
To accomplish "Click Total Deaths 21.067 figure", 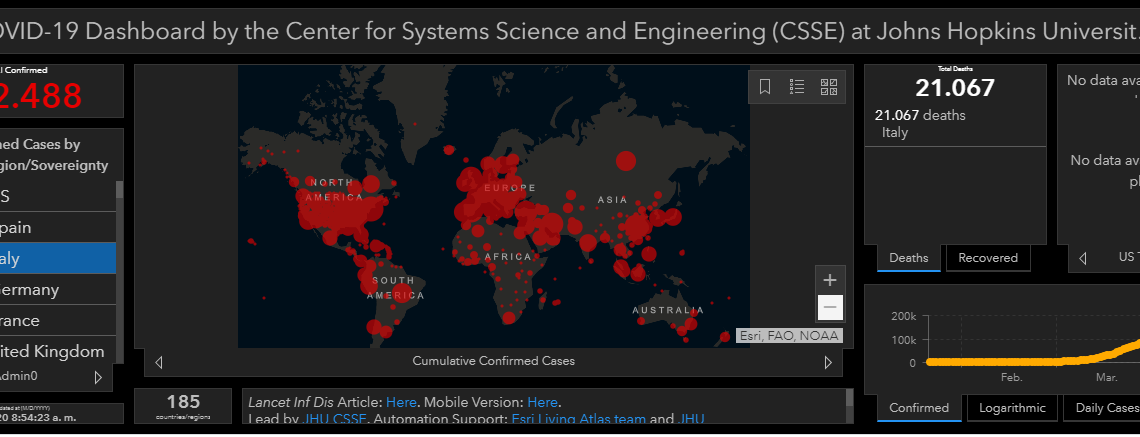I will 955,87.
